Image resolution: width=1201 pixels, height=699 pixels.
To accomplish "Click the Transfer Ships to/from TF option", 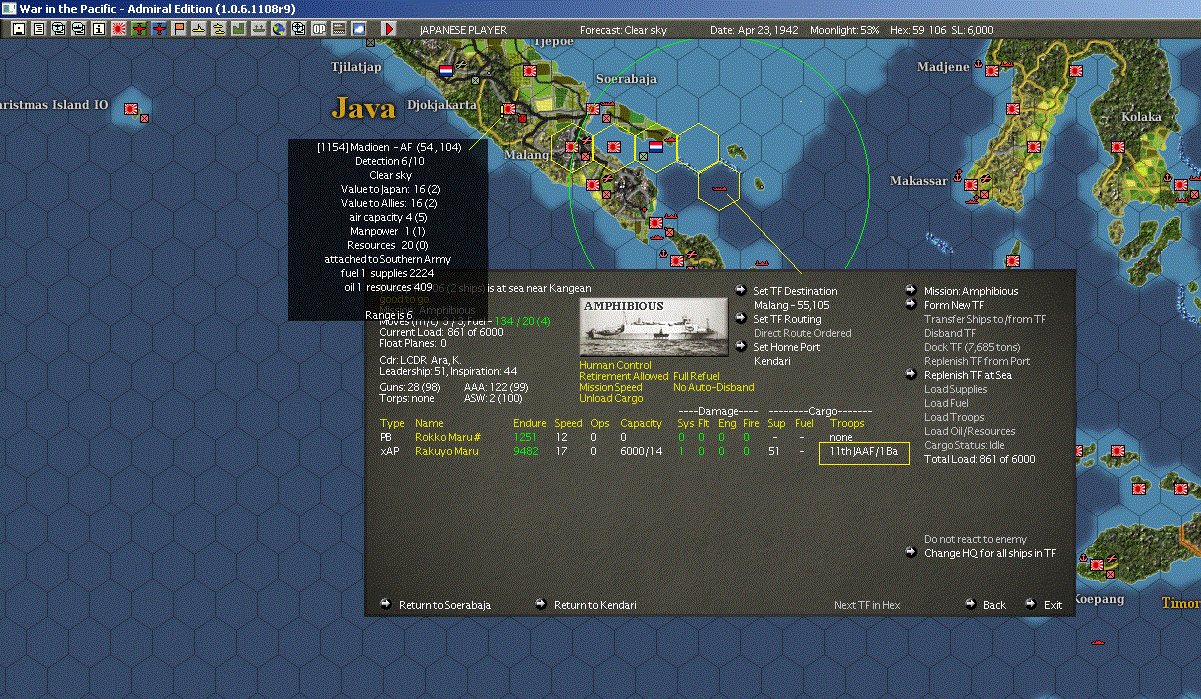I will (x=985, y=319).
